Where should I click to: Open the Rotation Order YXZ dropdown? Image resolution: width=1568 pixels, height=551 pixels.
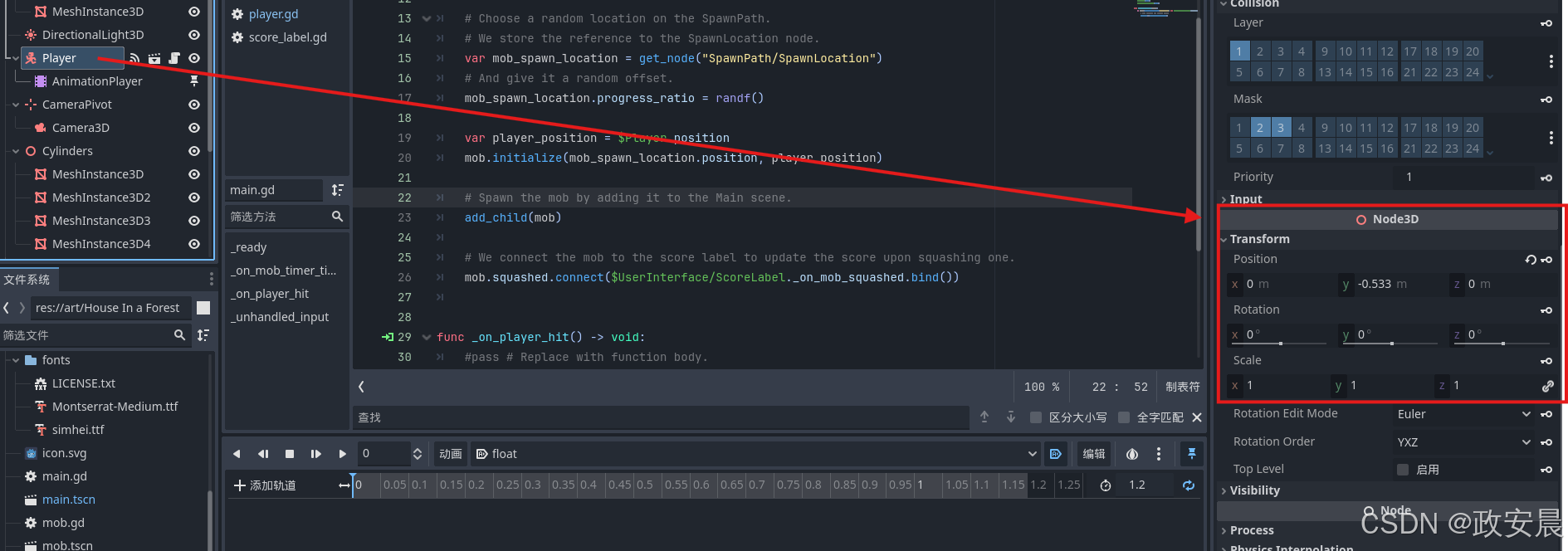click(x=1464, y=442)
